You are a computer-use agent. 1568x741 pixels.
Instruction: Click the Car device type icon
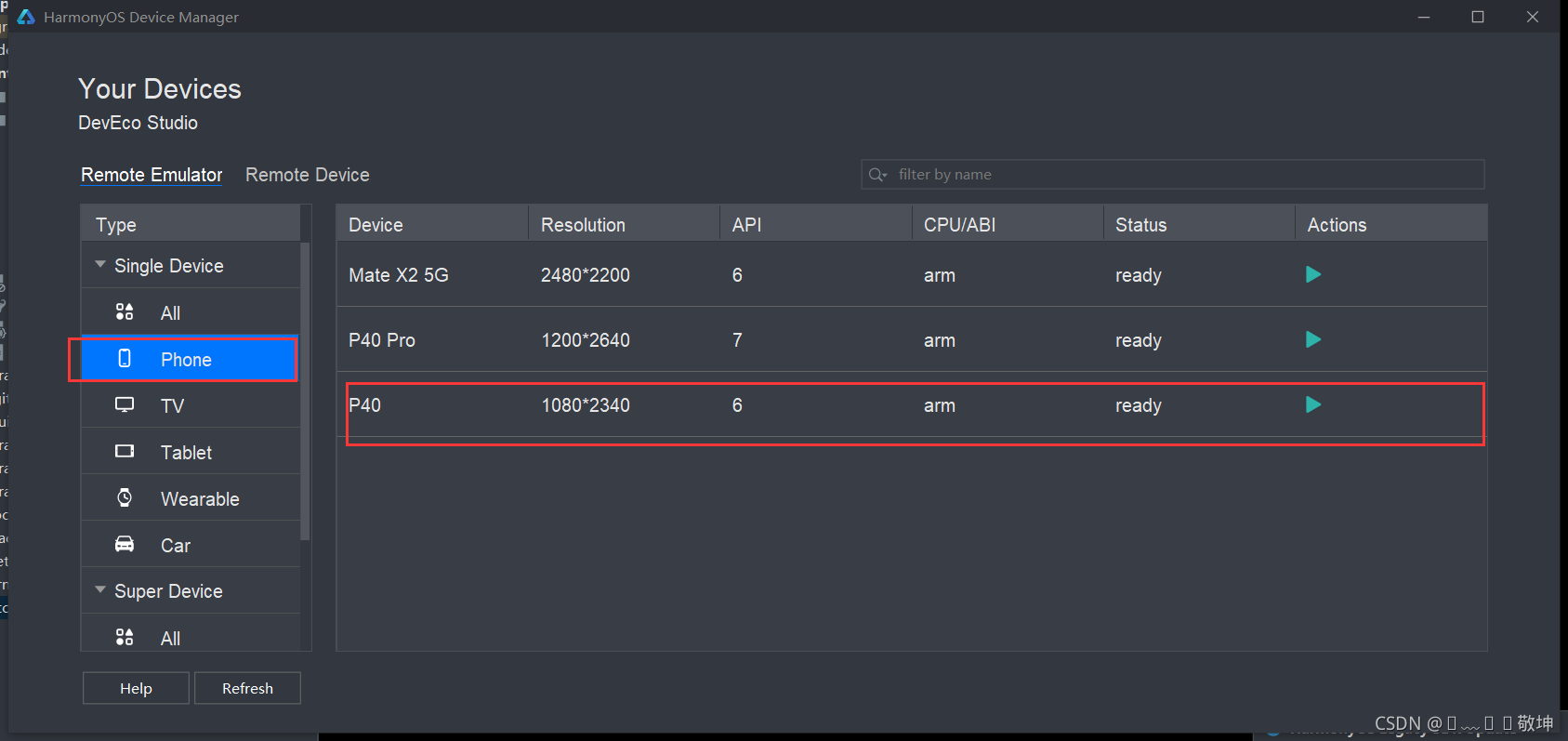click(125, 544)
